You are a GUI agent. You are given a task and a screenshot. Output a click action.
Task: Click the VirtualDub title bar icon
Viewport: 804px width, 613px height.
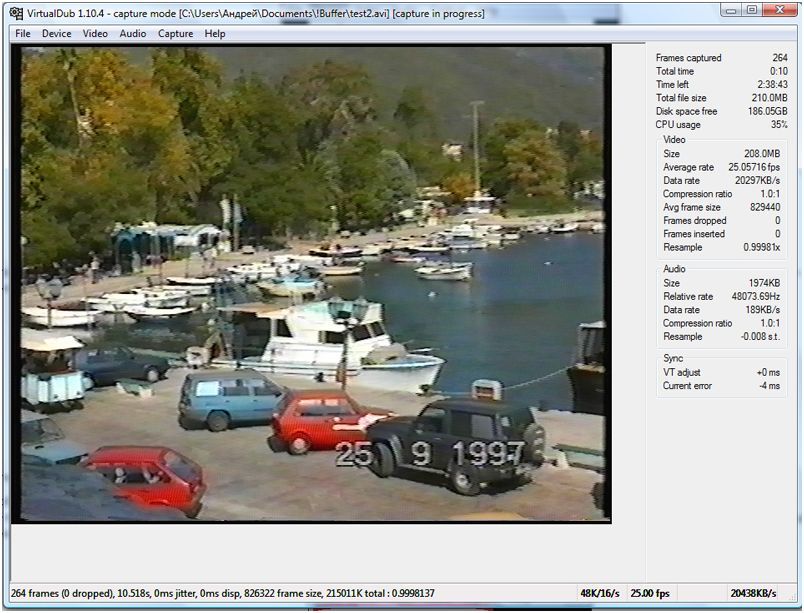(16, 14)
